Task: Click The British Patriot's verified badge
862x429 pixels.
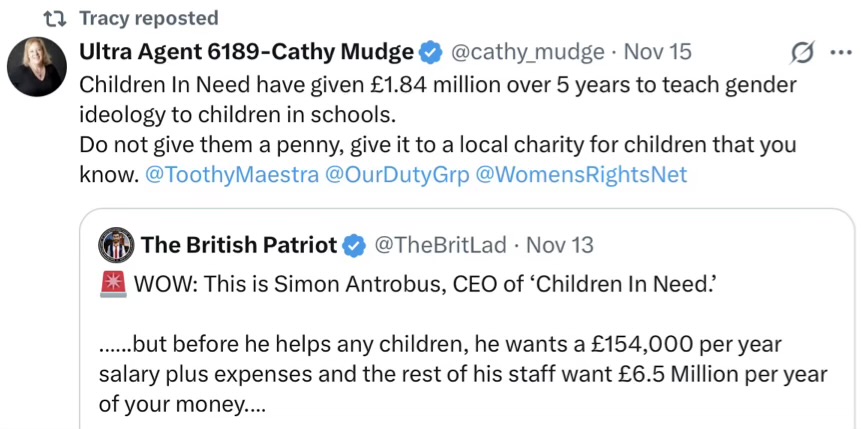Action: tap(355, 244)
